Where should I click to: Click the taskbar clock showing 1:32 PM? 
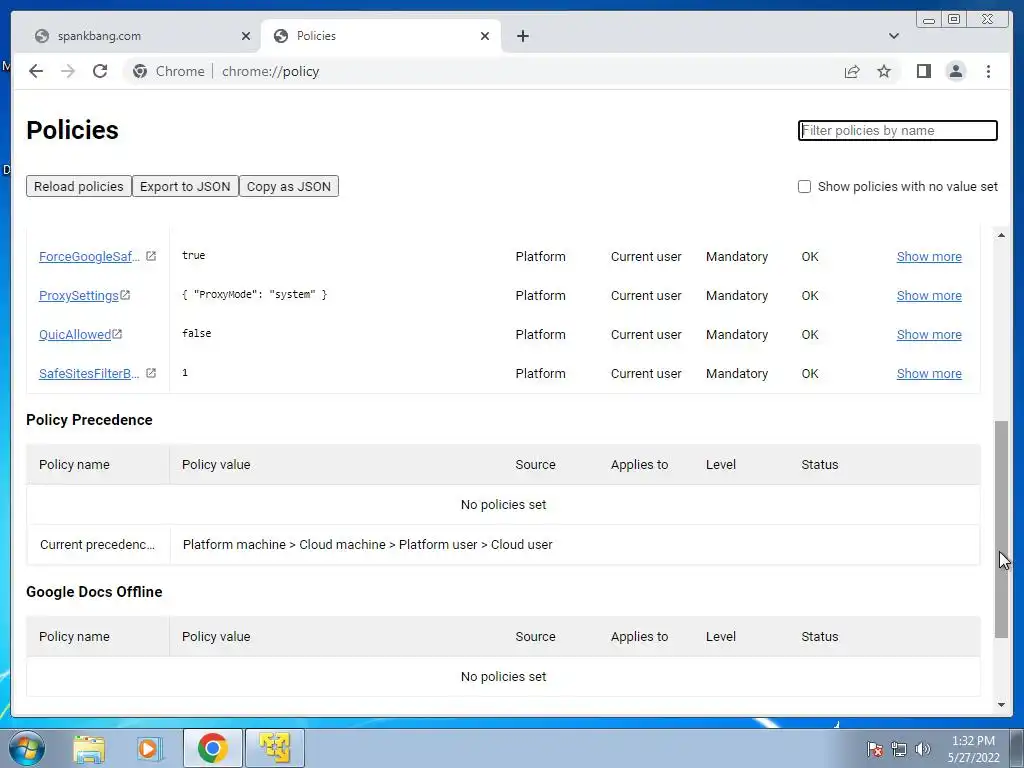pyautogui.click(x=973, y=749)
